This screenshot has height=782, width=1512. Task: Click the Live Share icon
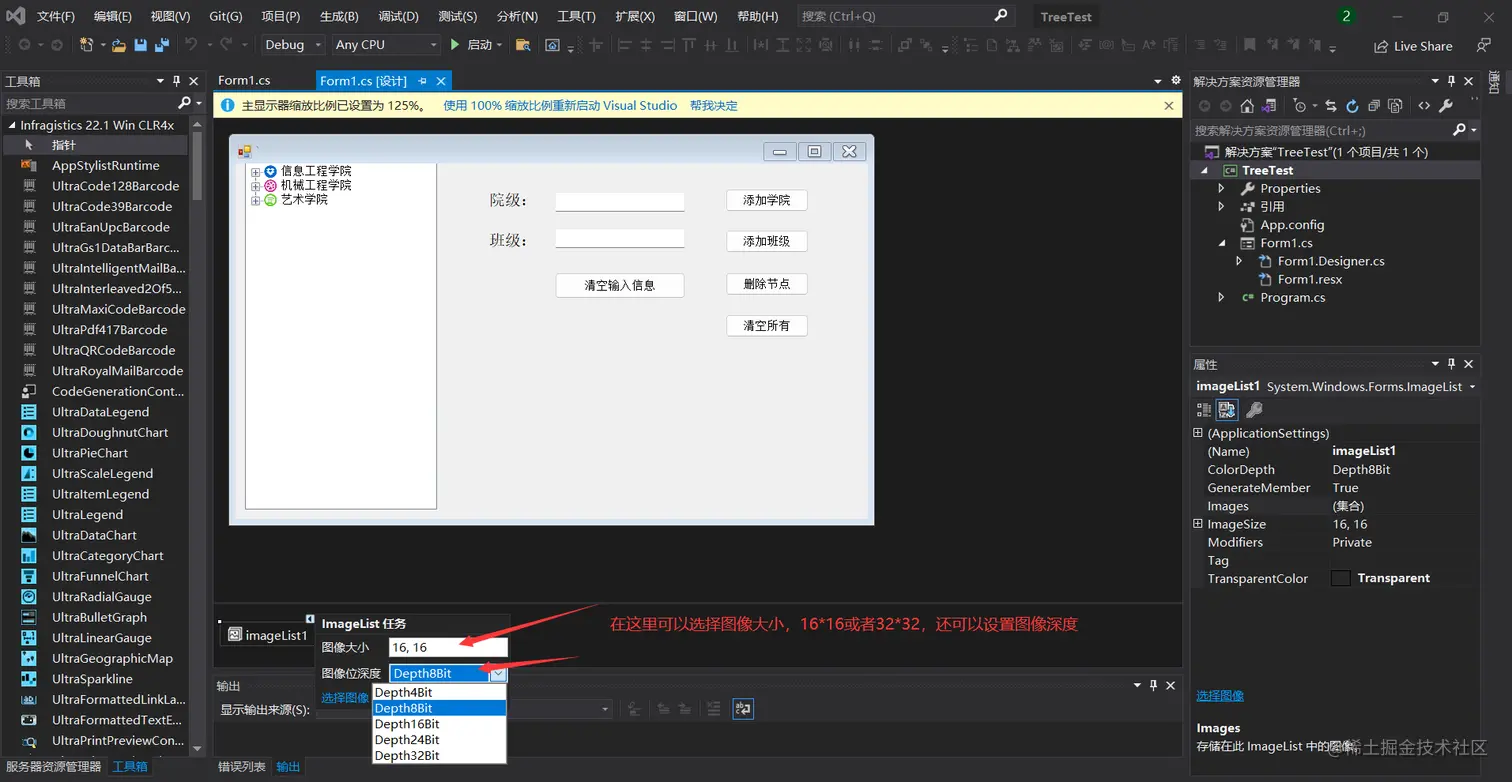[x=1380, y=46]
